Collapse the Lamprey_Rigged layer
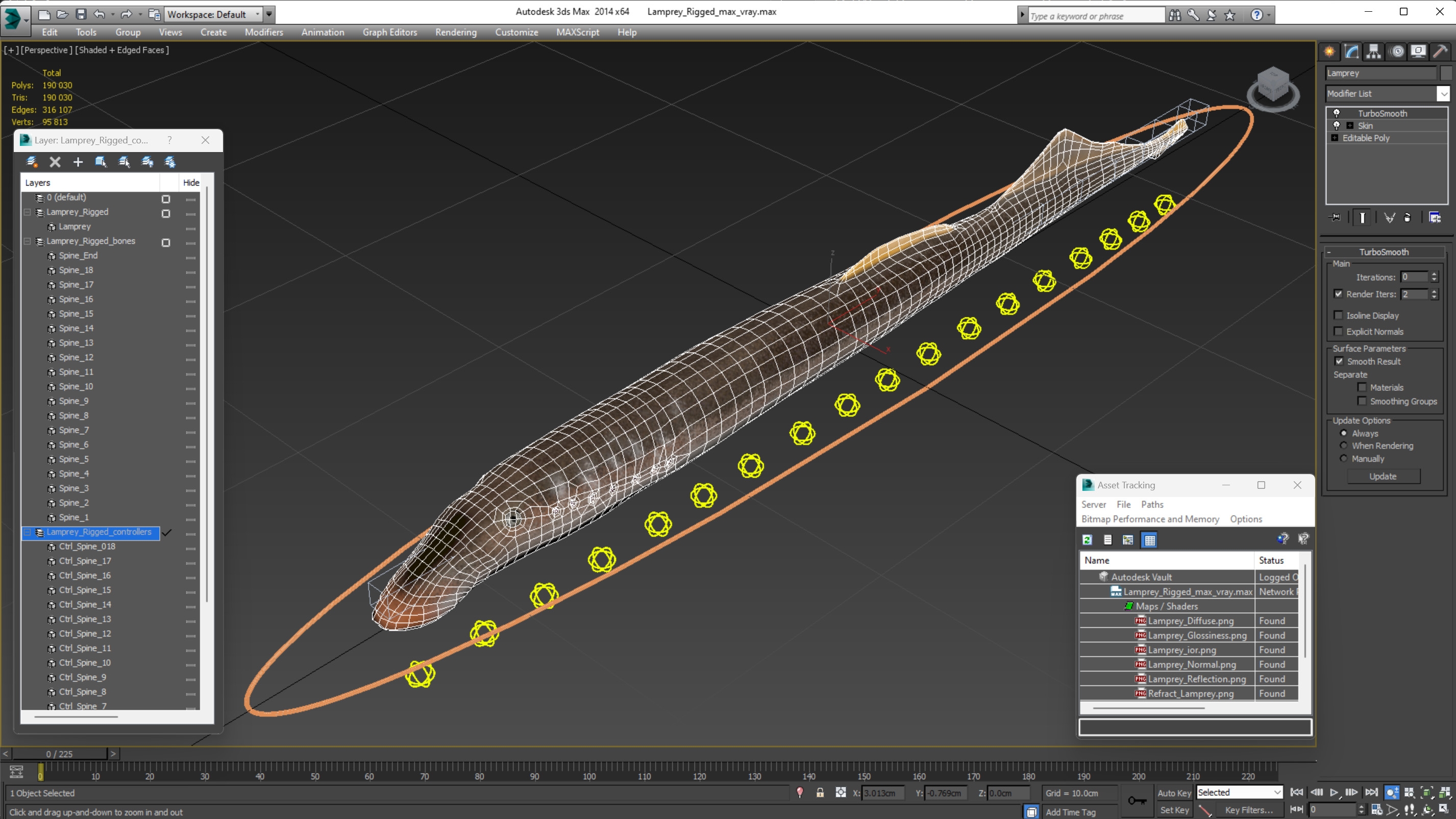The image size is (1456, 819). (x=27, y=212)
